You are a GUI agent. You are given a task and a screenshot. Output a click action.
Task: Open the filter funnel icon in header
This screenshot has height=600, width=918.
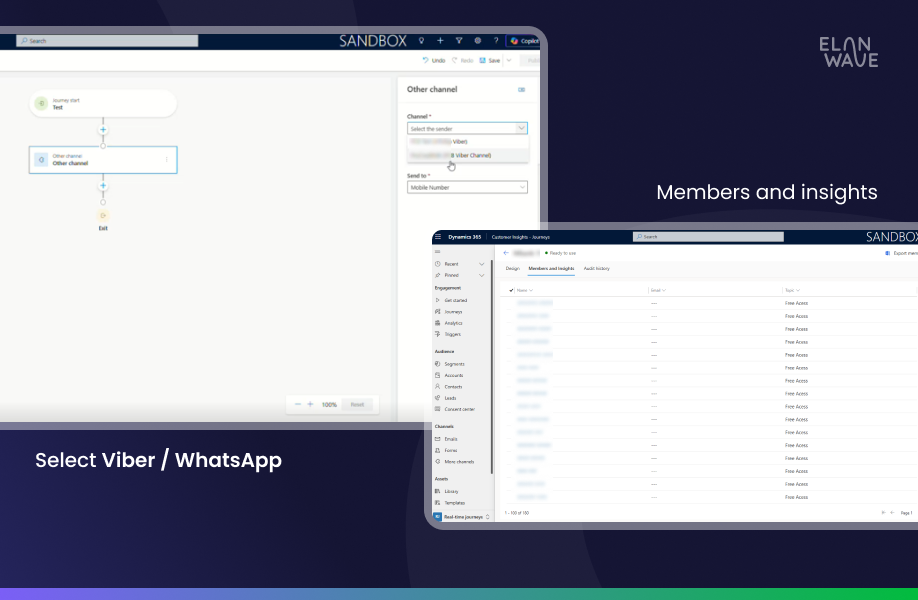[459, 41]
